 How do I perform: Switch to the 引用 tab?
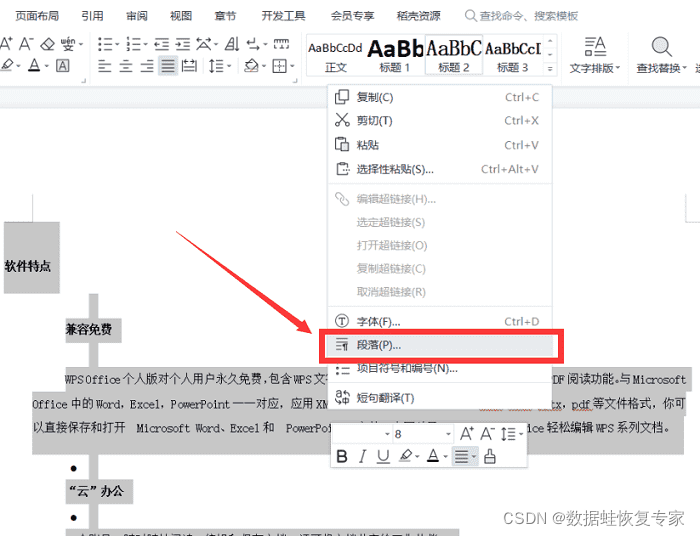coord(92,16)
